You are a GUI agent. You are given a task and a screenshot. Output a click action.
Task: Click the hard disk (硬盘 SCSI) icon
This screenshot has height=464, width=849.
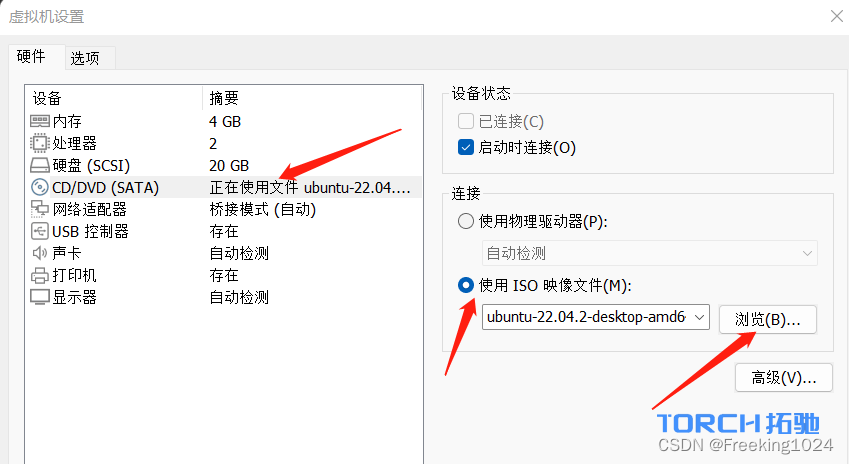pos(40,165)
